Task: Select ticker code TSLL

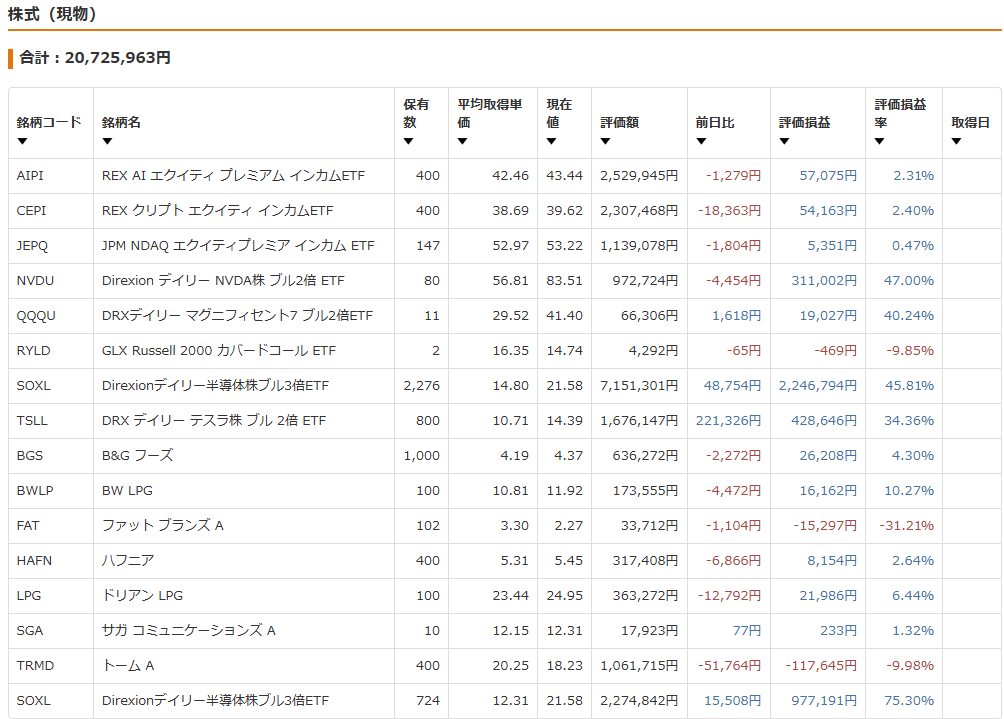Action: (32, 421)
